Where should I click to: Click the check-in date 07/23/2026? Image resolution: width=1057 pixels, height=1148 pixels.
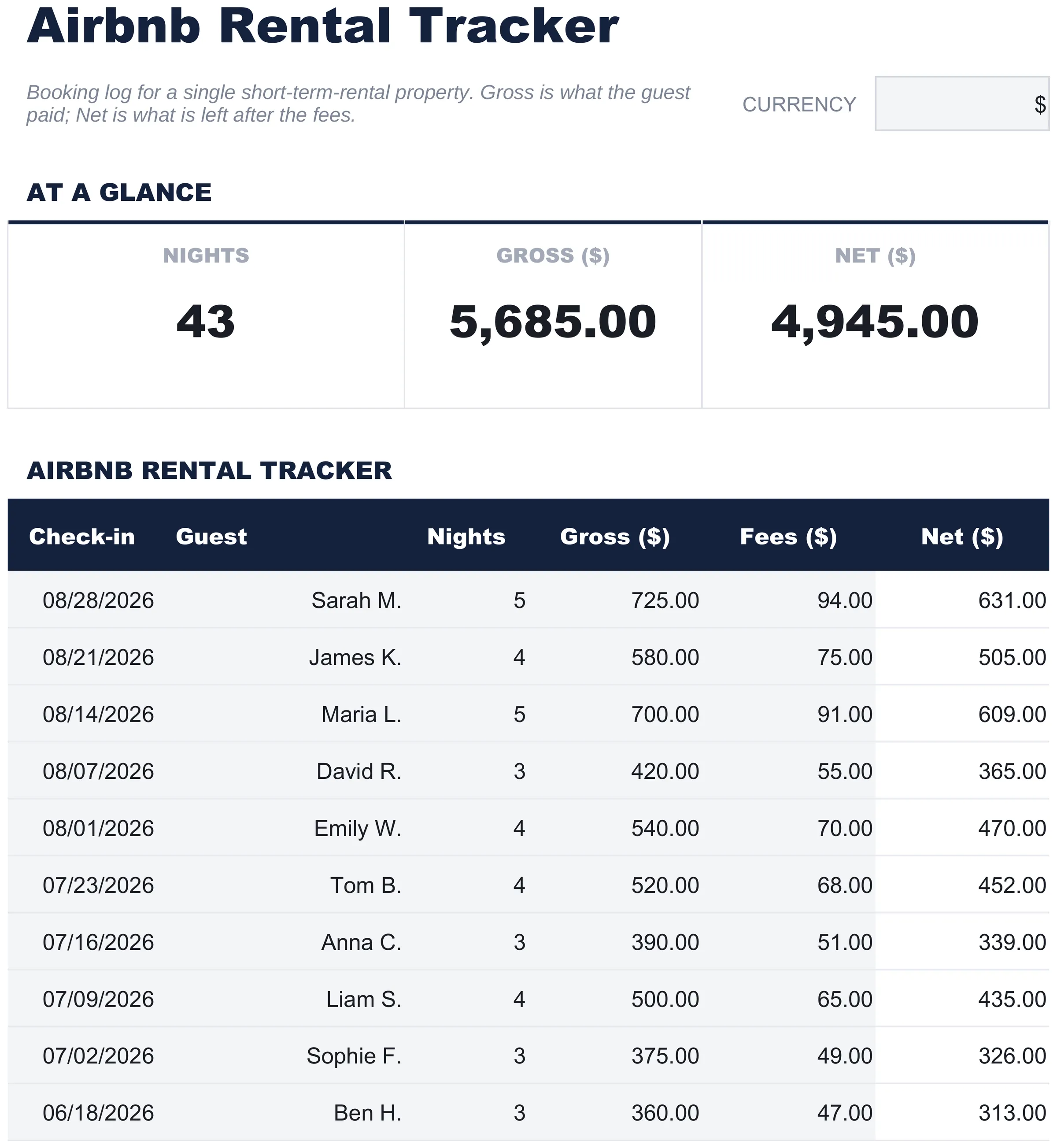[98, 885]
